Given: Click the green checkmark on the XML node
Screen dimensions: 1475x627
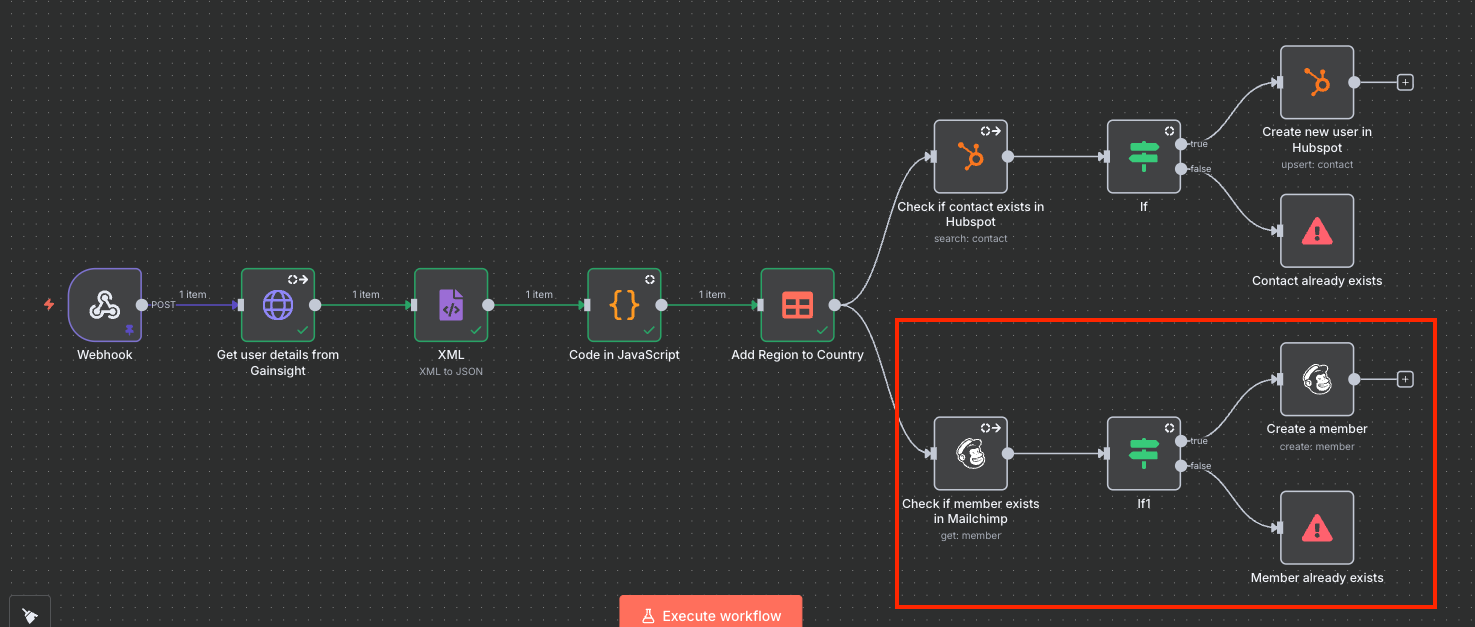Looking at the screenshot, I should pos(476,329).
